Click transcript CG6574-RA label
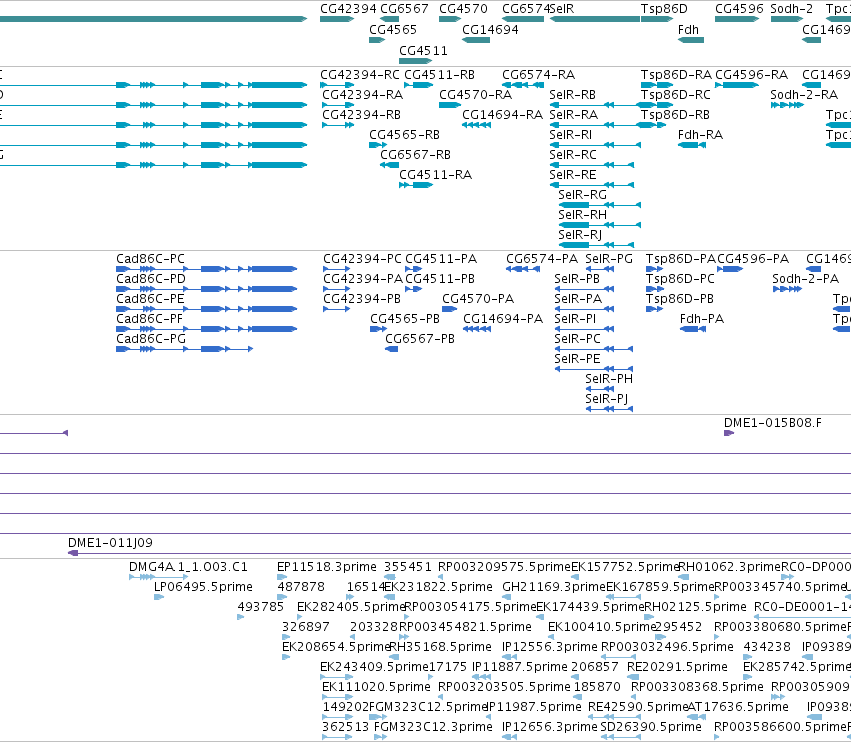Screen dimensions: 851x742 click(538, 74)
